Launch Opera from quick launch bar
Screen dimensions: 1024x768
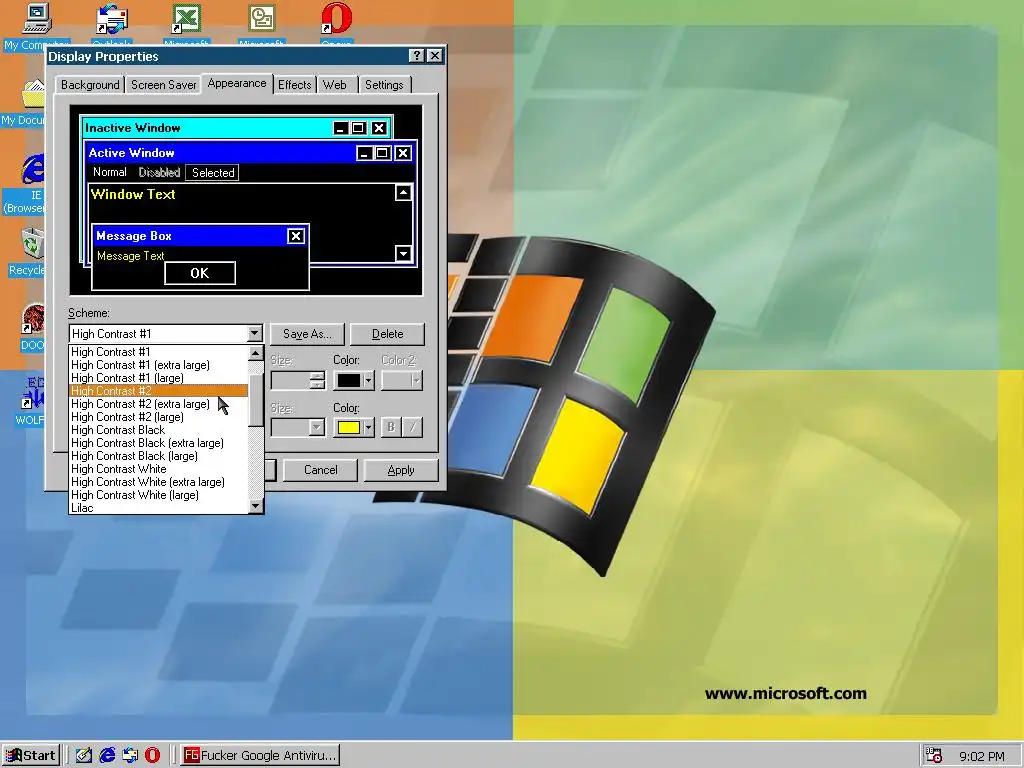pos(152,755)
